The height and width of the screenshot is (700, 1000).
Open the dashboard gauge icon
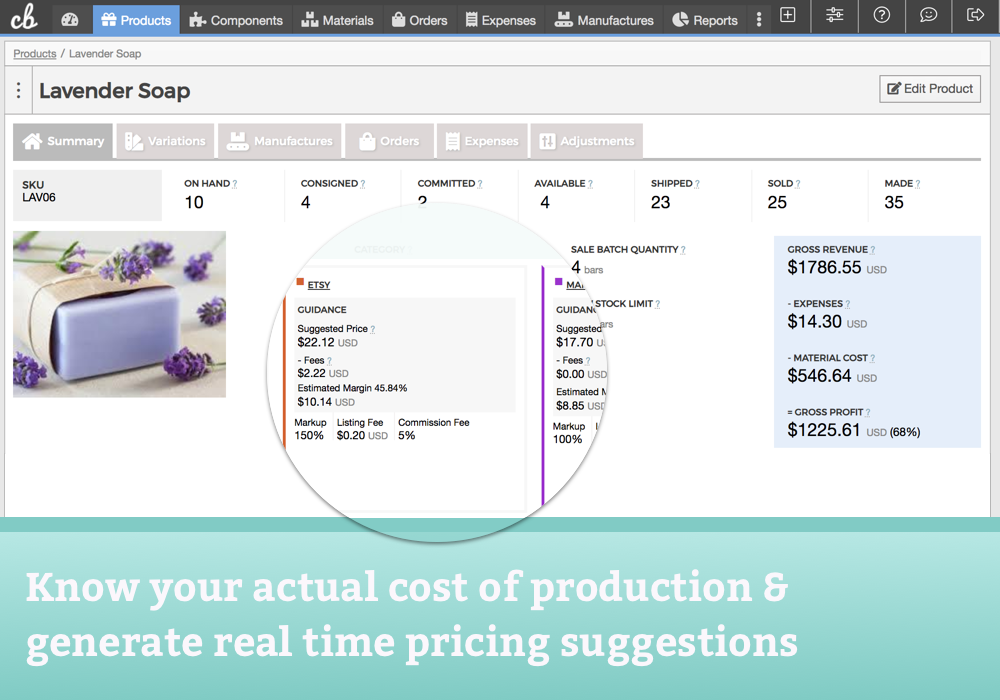(69, 19)
